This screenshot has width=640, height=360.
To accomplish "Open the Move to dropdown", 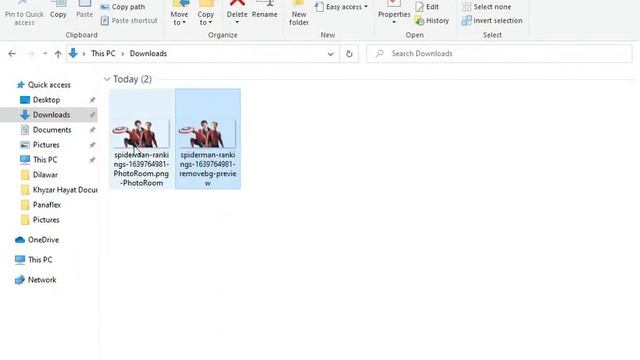I will coord(179,13).
